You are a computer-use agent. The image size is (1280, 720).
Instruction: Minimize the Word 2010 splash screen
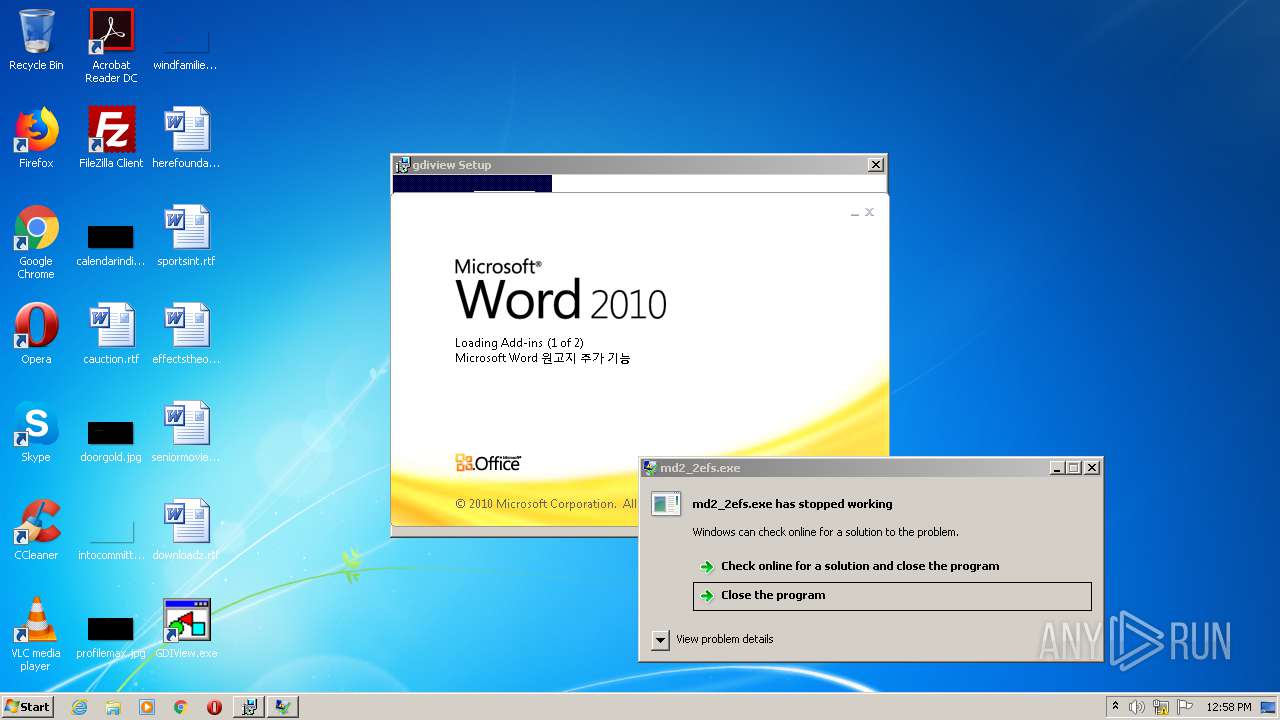tap(855, 213)
